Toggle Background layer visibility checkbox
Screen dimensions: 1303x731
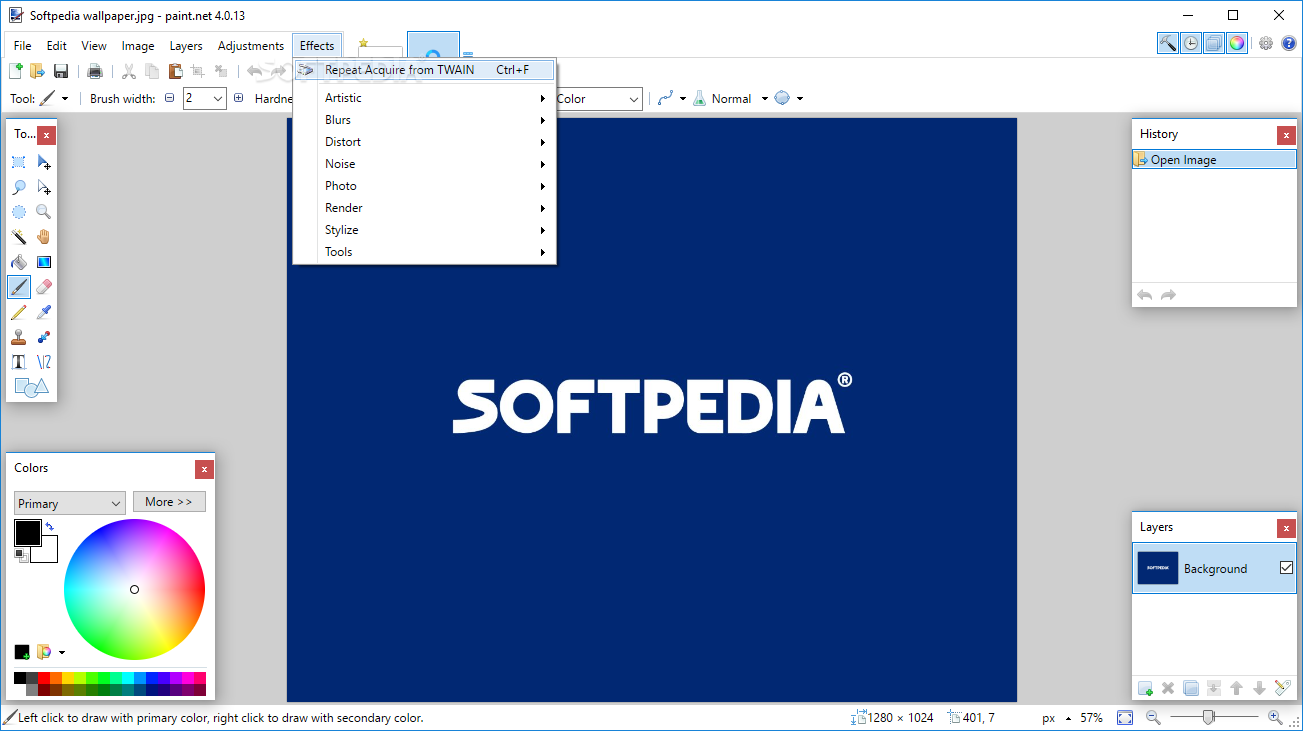click(x=1287, y=568)
